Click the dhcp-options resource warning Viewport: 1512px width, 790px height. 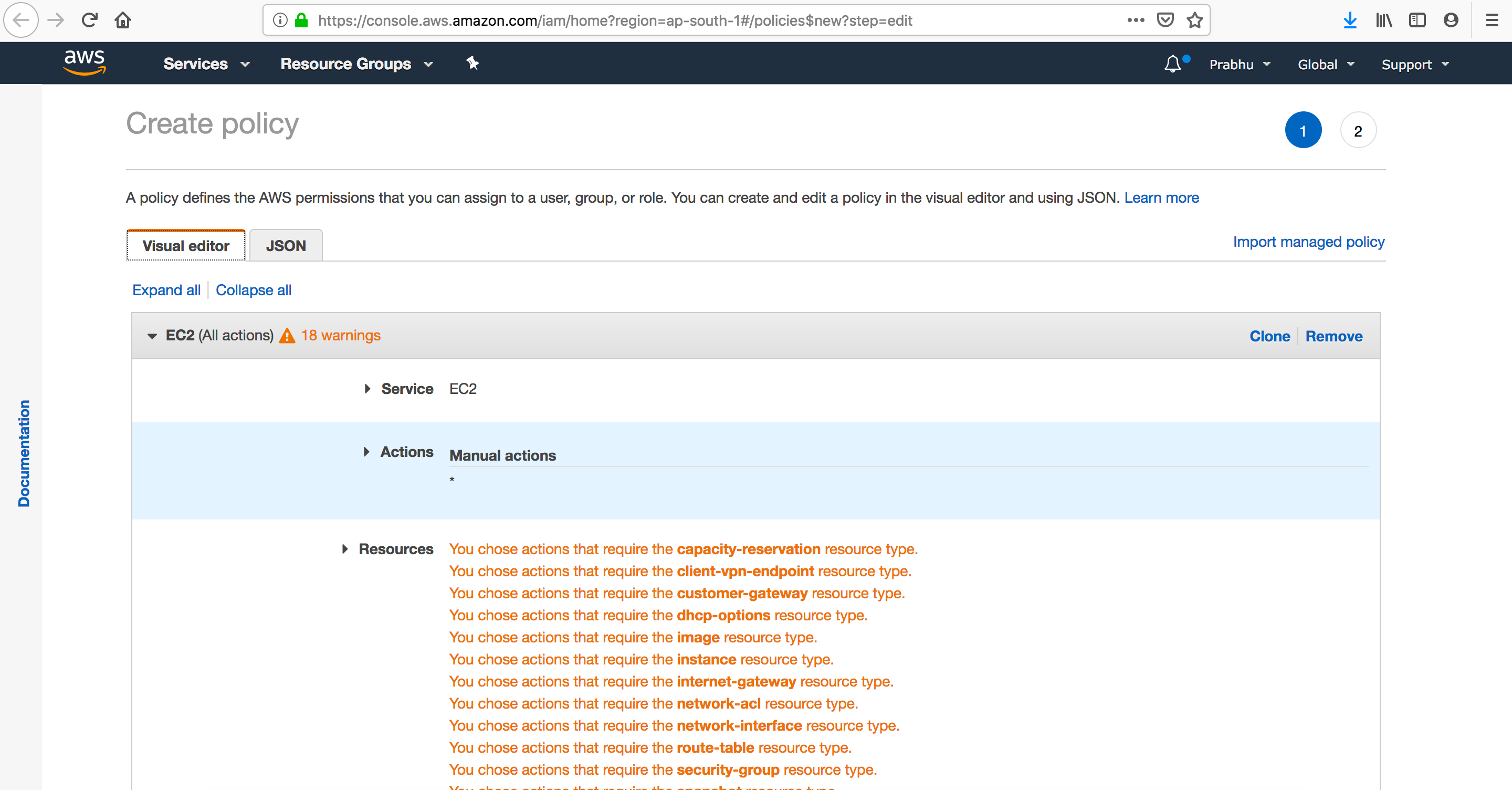point(658,615)
